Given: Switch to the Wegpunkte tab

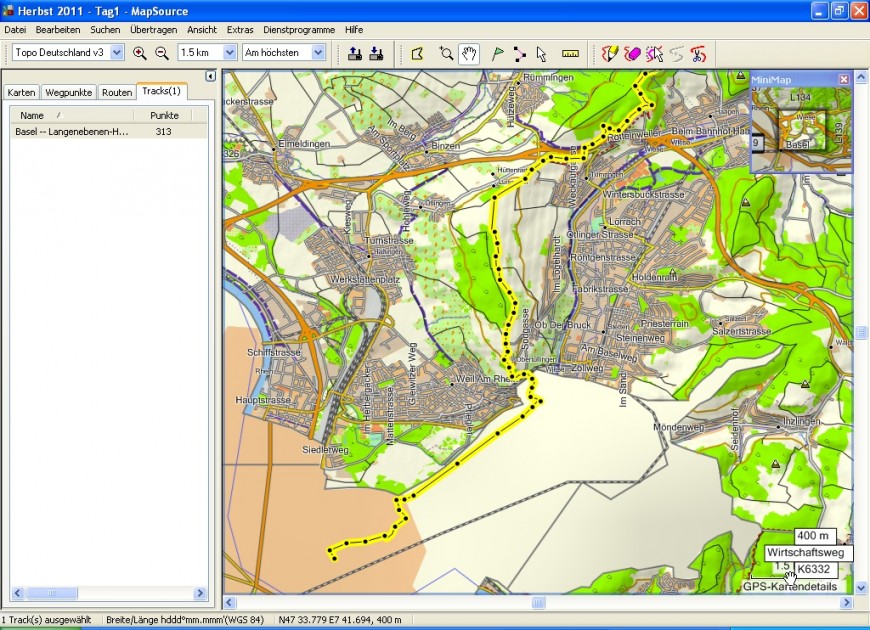Looking at the screenshot, I should point(68,93).
